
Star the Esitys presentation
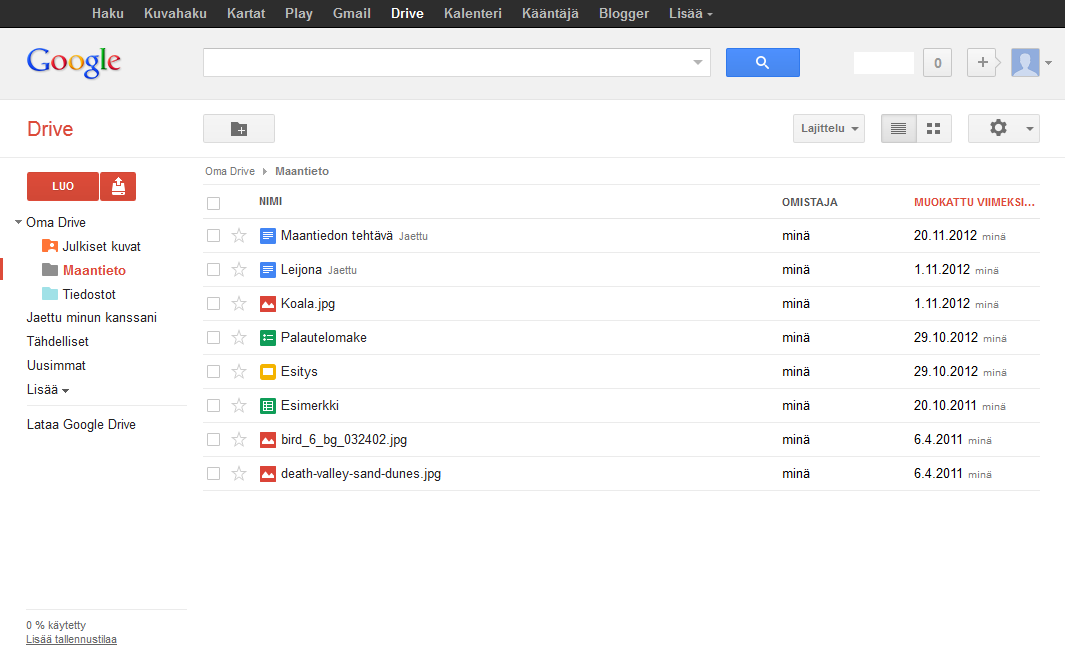[x=238, y=372]
